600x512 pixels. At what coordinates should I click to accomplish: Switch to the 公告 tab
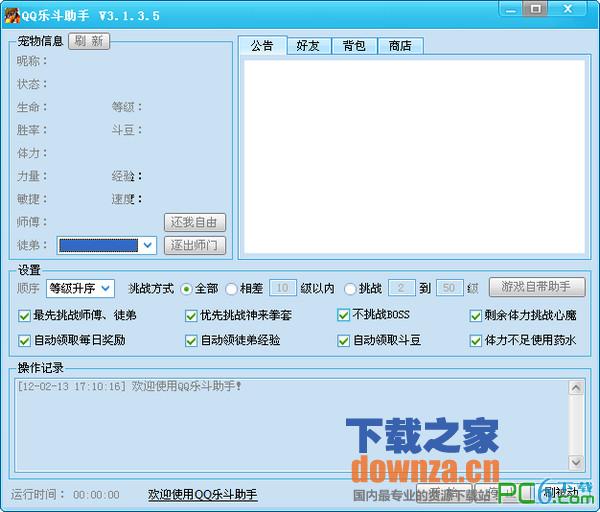(x=262, y=46)
